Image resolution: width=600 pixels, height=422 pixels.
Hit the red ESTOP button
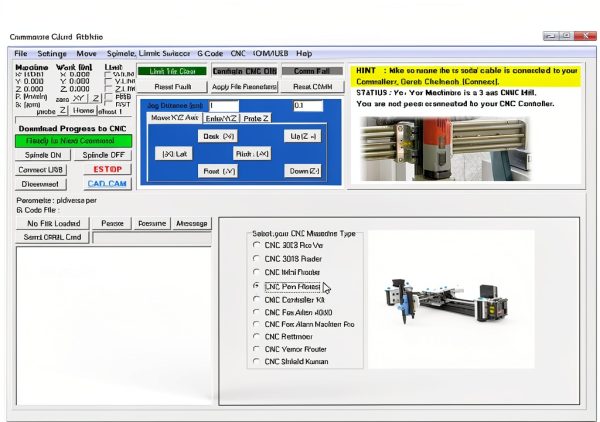pos(108,169)
